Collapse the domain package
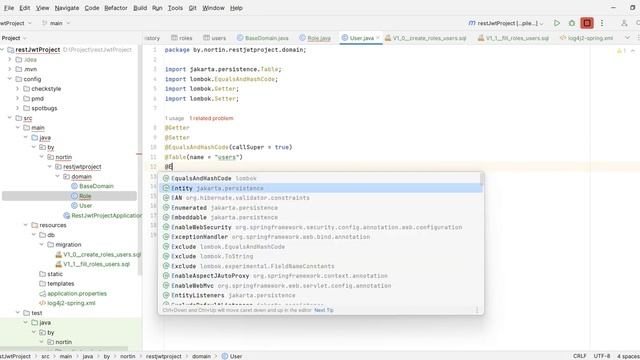This screenshot has width=640, height=360. pyautogui.click(x=58, y=176)
